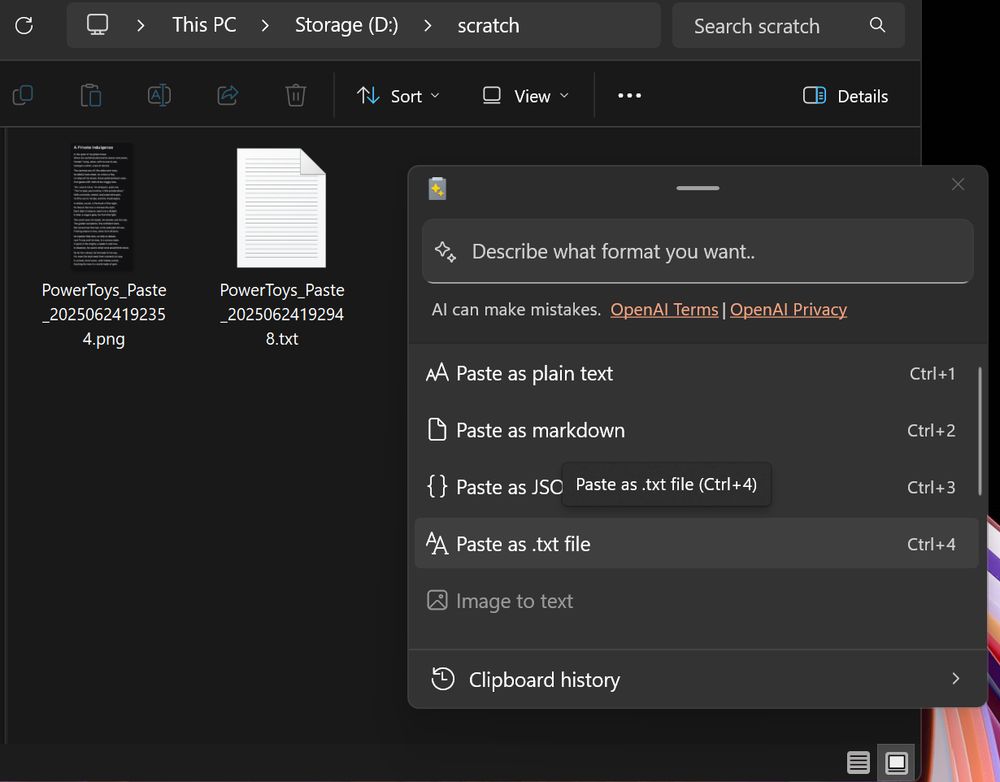Click the scratch breadcrumb
The height and width of the screenshot is (782, 1000).
pyautogui.click(x=488, y=26)
